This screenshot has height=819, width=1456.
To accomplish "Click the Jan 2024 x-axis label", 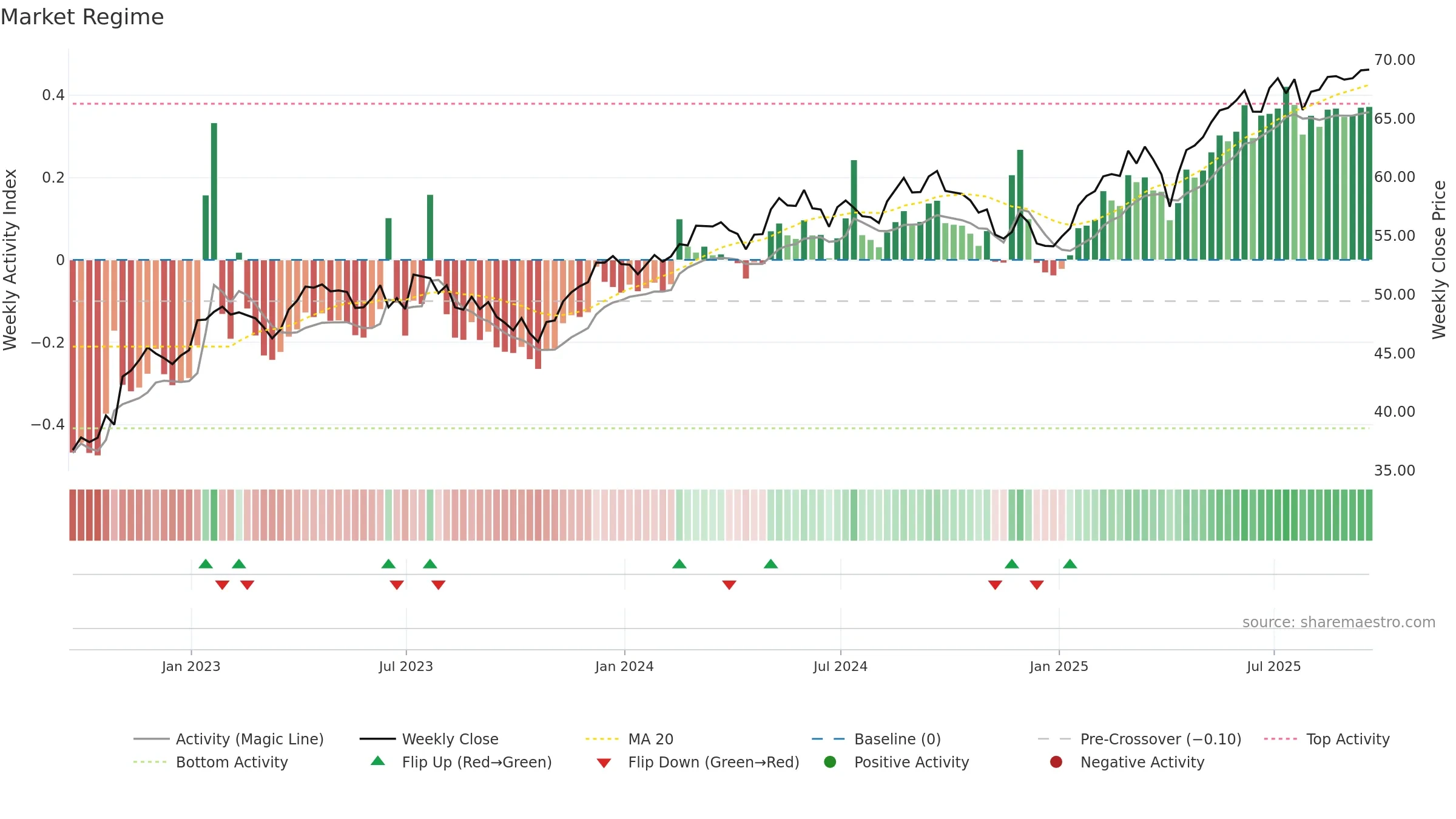I will tap(624, 667).
